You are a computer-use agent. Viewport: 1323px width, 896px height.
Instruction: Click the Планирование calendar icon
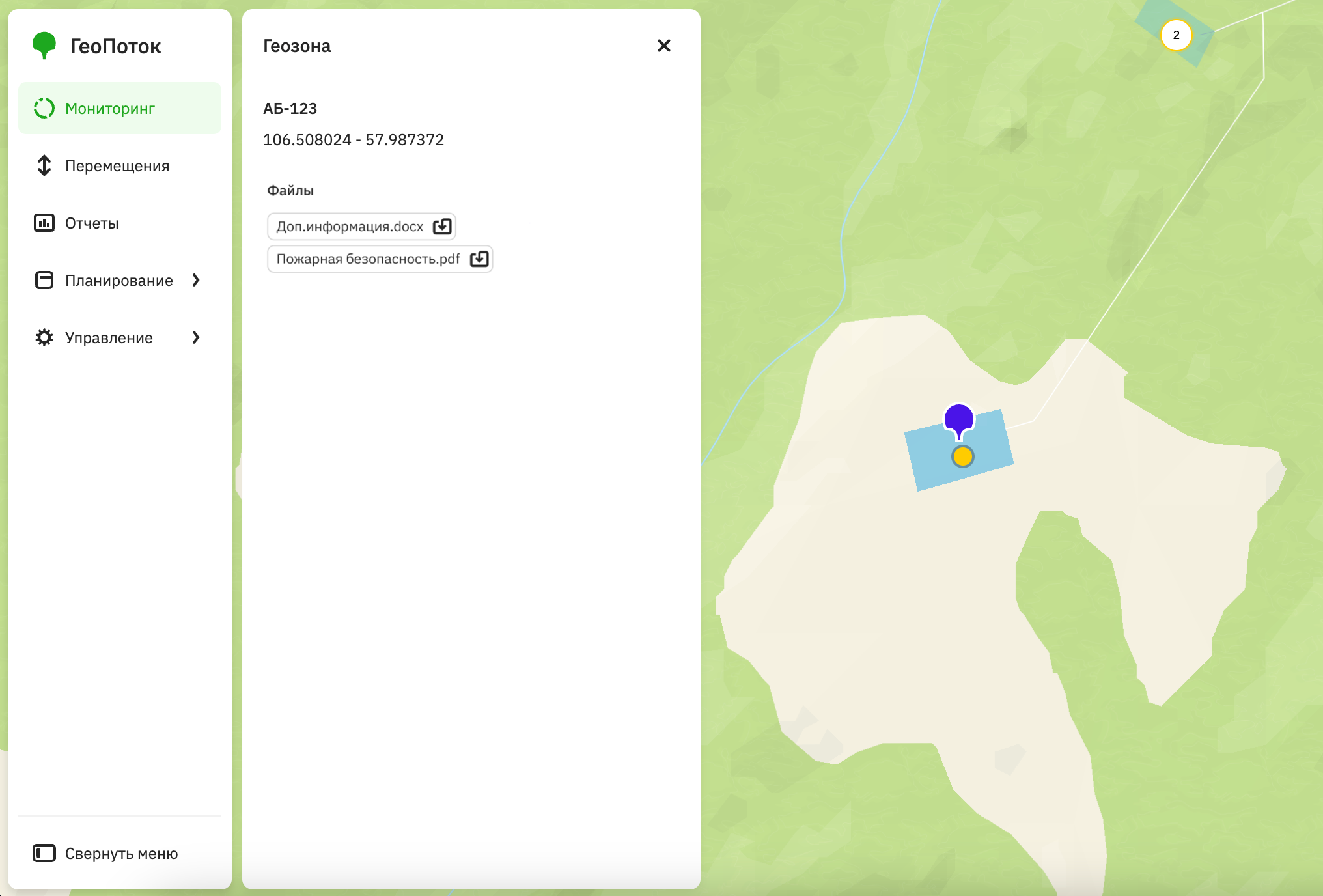44,280
